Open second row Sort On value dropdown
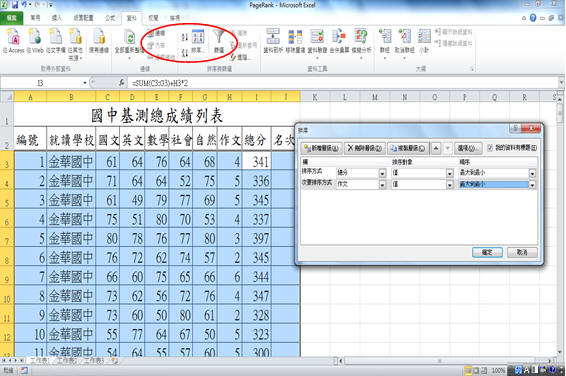Image resolution: width=566 pixels, height=376 pixels. (450, 185)
